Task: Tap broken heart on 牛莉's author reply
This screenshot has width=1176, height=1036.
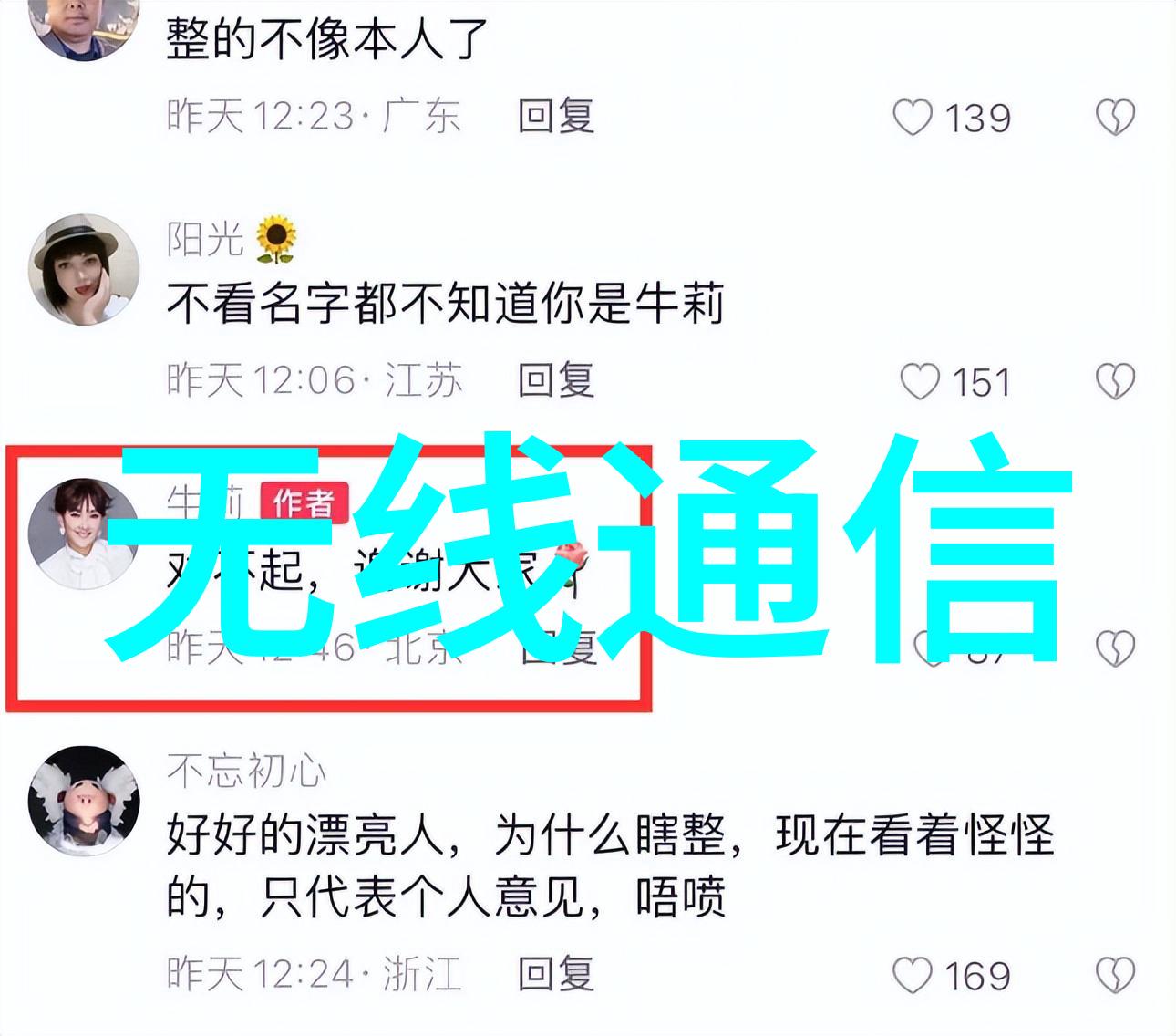Action: (1115, 648)
